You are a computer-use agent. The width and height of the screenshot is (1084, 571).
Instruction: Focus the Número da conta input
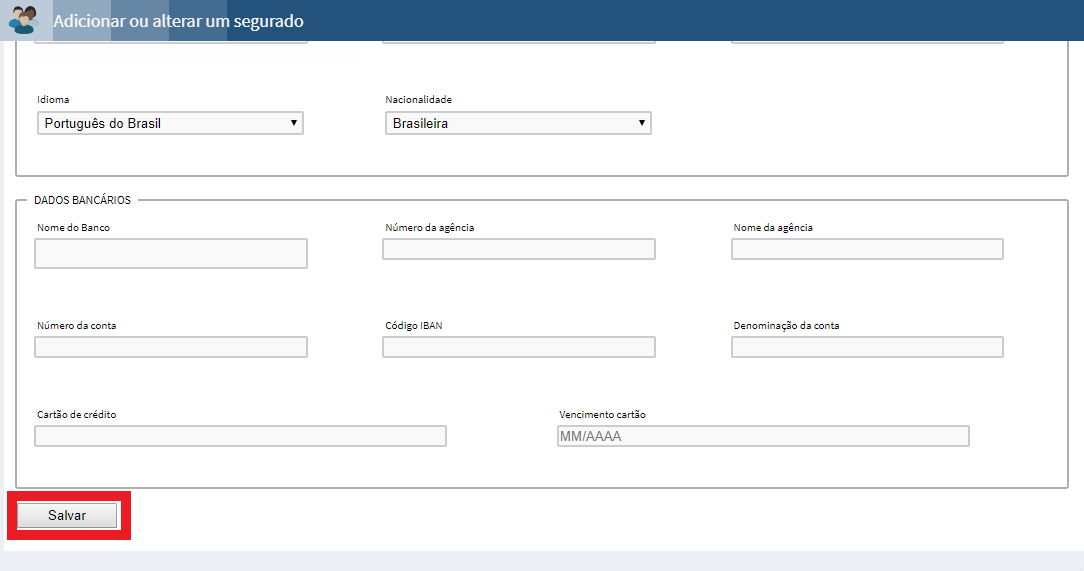(171, 347)
